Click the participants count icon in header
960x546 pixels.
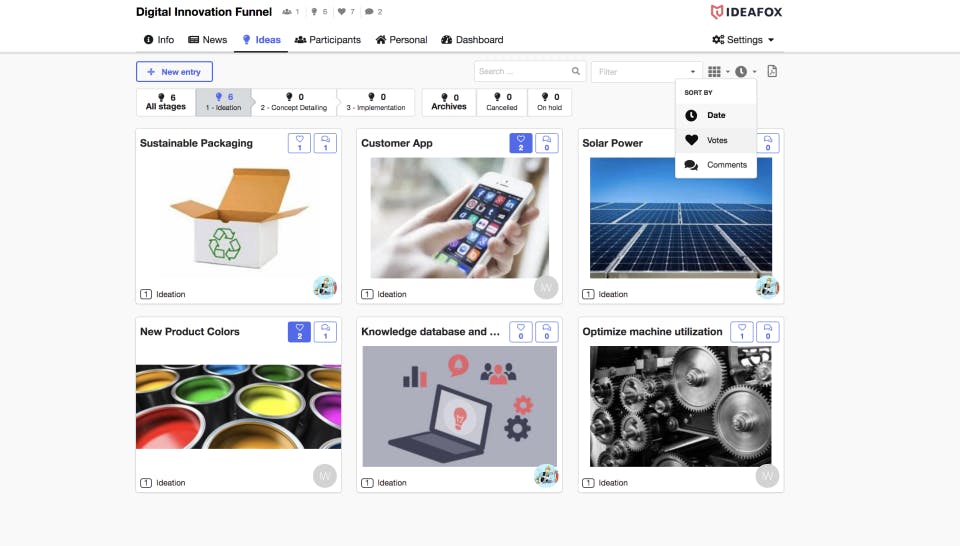coord(287,12)
